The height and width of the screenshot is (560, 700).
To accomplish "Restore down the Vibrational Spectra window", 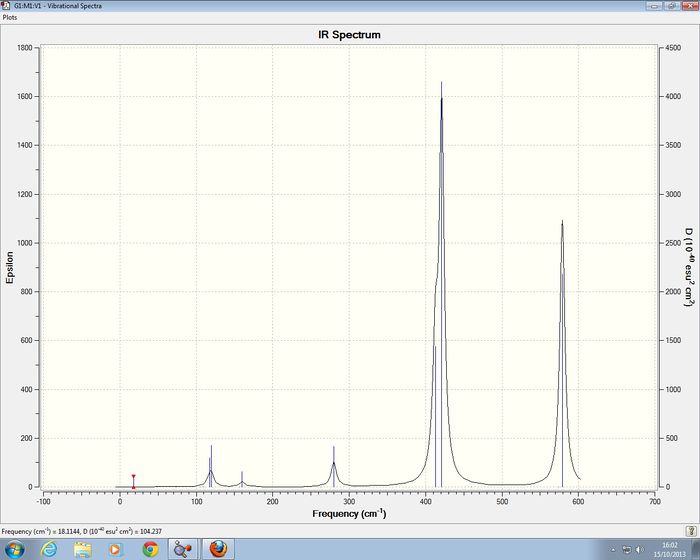I will [x=671, y=6].
